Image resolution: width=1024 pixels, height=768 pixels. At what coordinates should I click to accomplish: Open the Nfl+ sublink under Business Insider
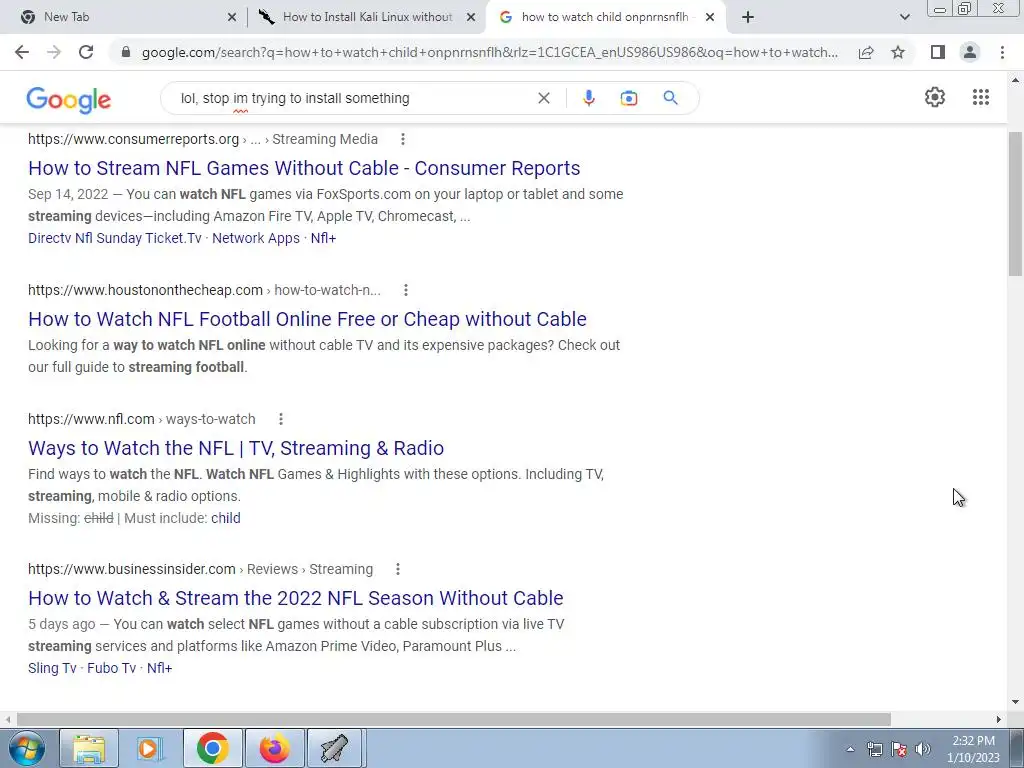tap(159, 668)
